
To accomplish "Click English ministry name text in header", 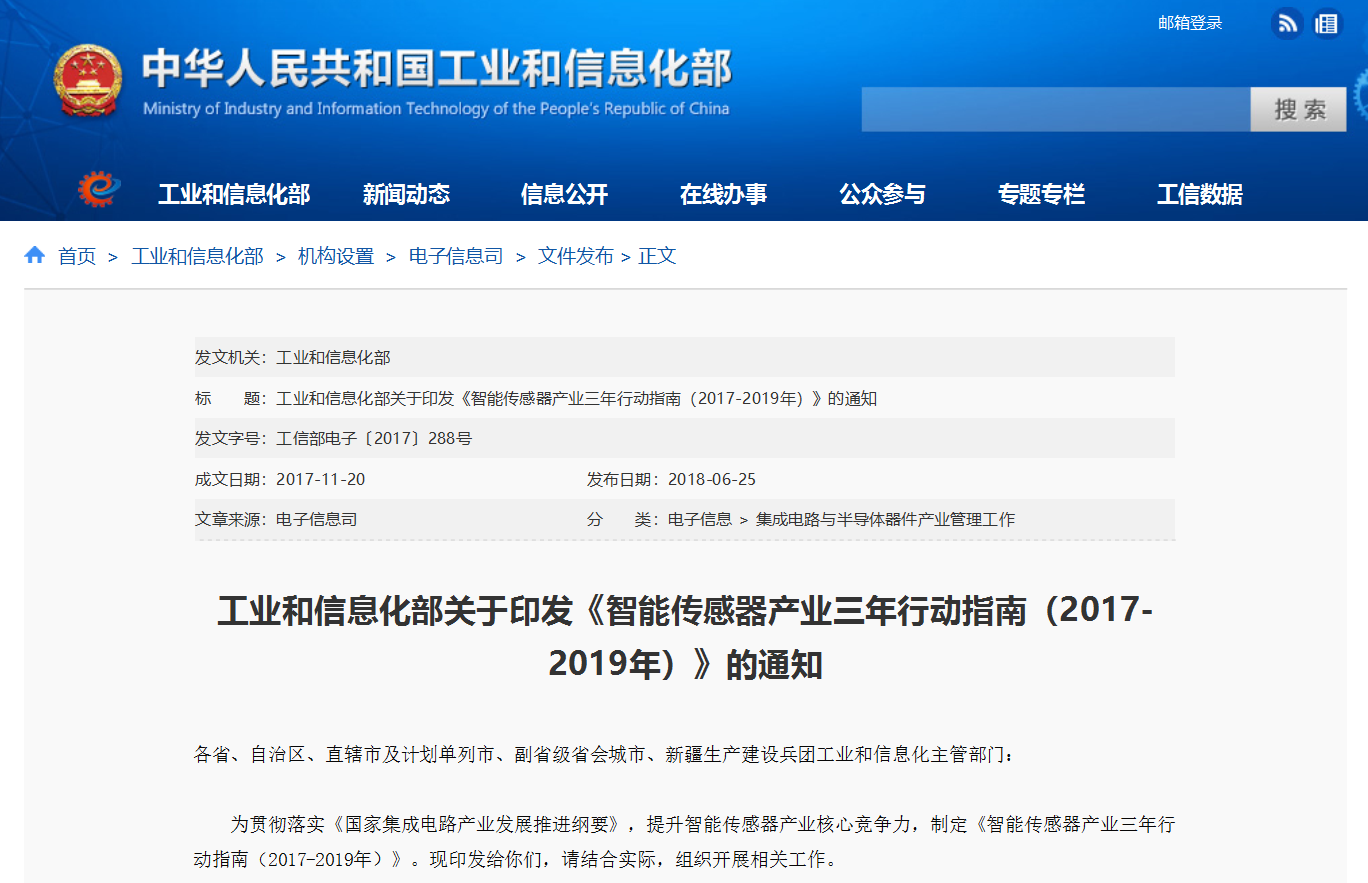I will coord(436,109).
